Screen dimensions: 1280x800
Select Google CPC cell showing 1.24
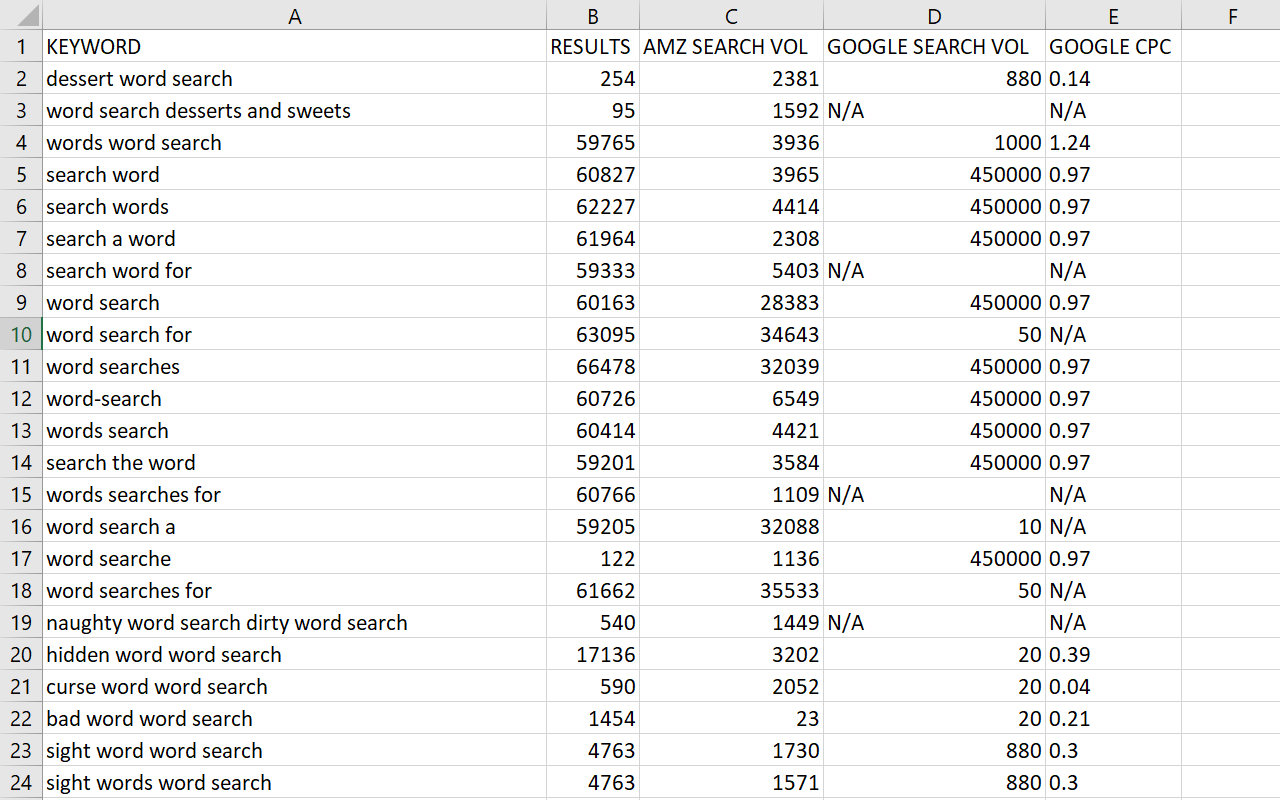pos(1113,143)
